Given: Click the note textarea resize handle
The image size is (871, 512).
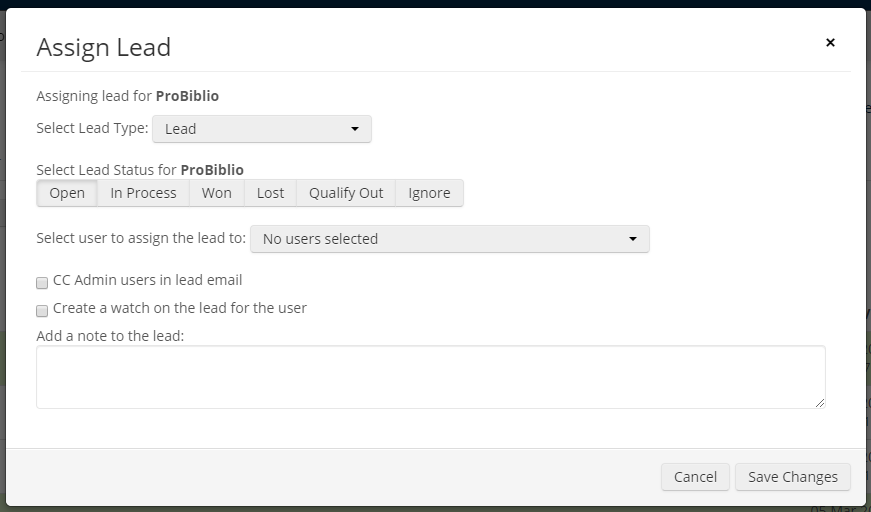Looking at the screenshot, I should [x=820, y=403].
